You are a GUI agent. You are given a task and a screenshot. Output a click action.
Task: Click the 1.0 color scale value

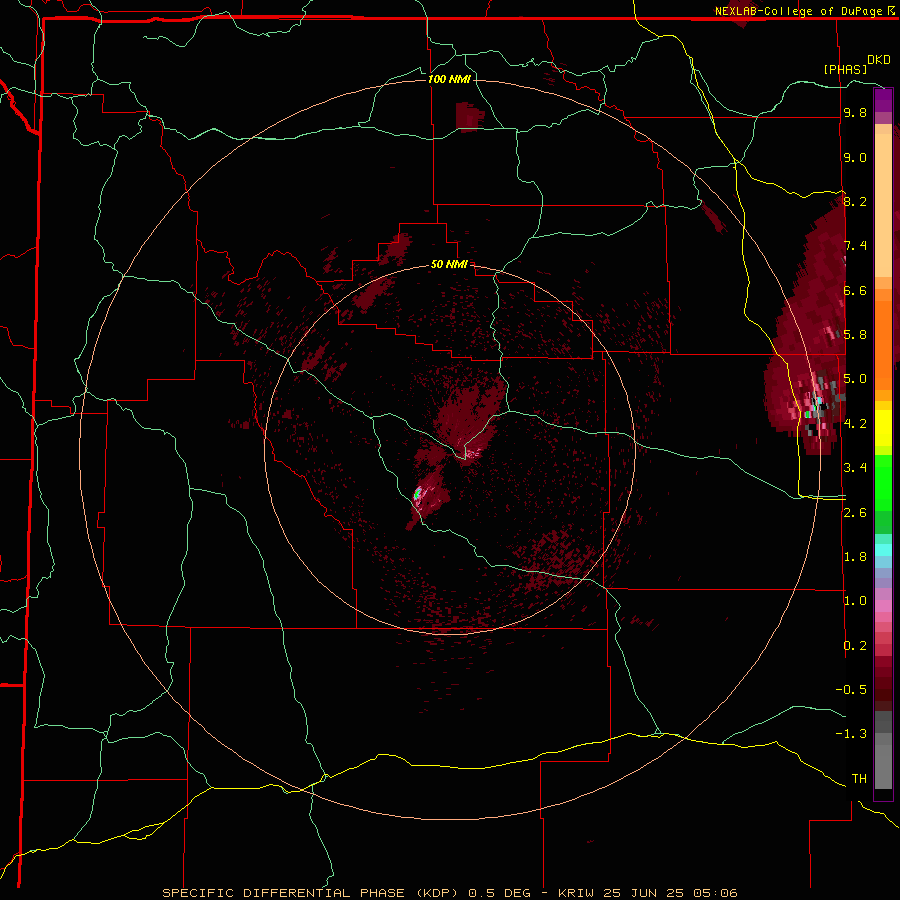(855, 601)
